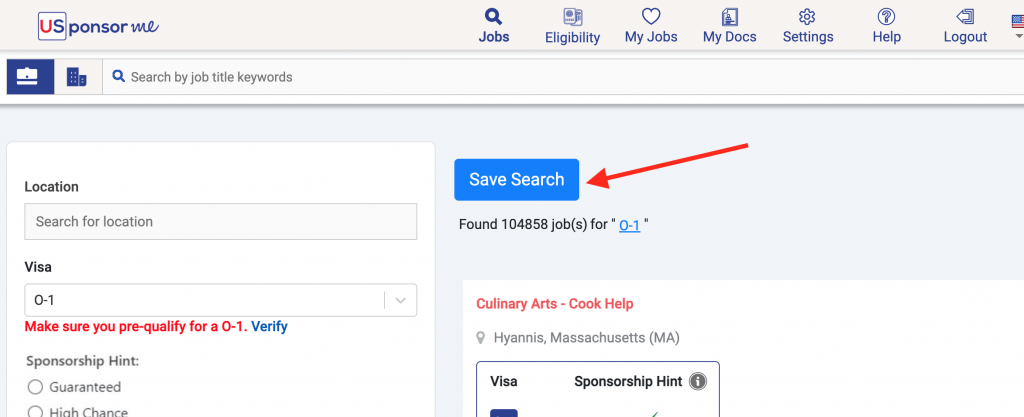Click the Search for location field
This screenshot has width=1024, height=417.
tap(221, 221)
